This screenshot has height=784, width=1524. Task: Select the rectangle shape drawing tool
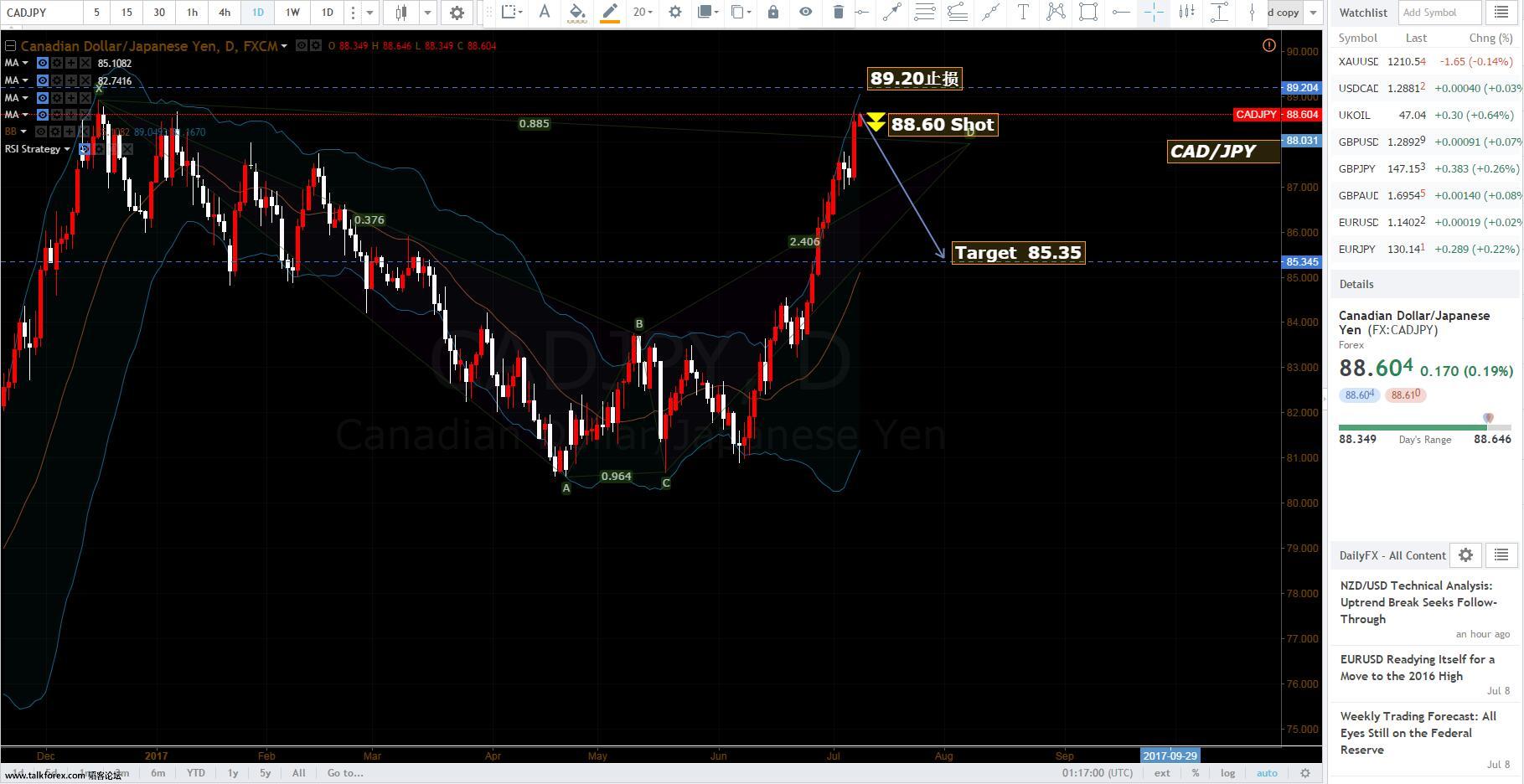1087,12
